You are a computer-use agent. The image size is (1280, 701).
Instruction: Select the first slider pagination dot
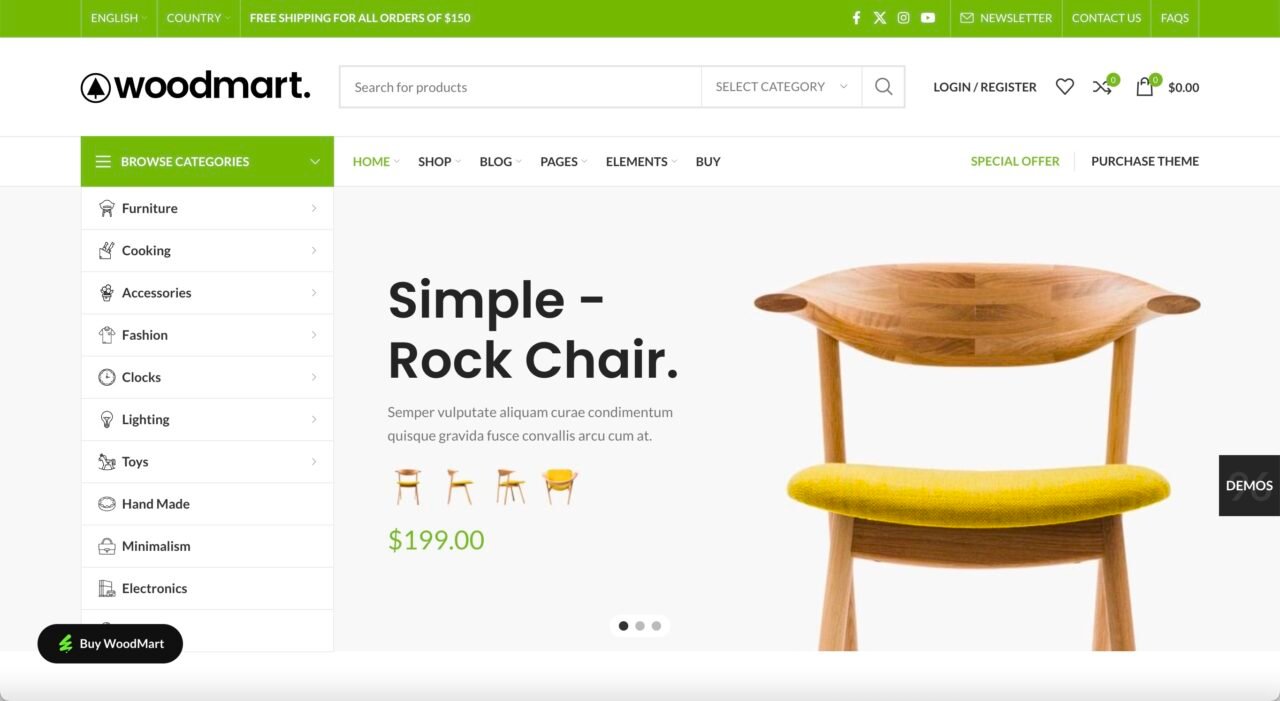(x=624, y=626)
